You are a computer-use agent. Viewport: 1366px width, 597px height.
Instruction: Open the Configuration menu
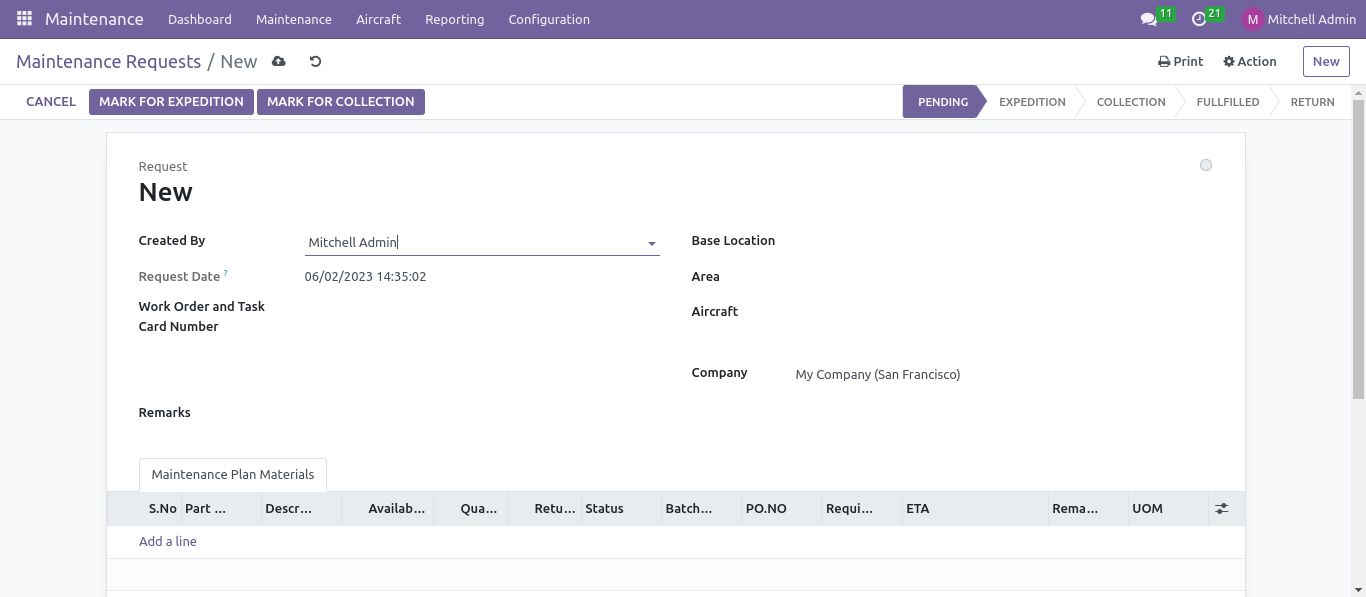tap(549, 19)
